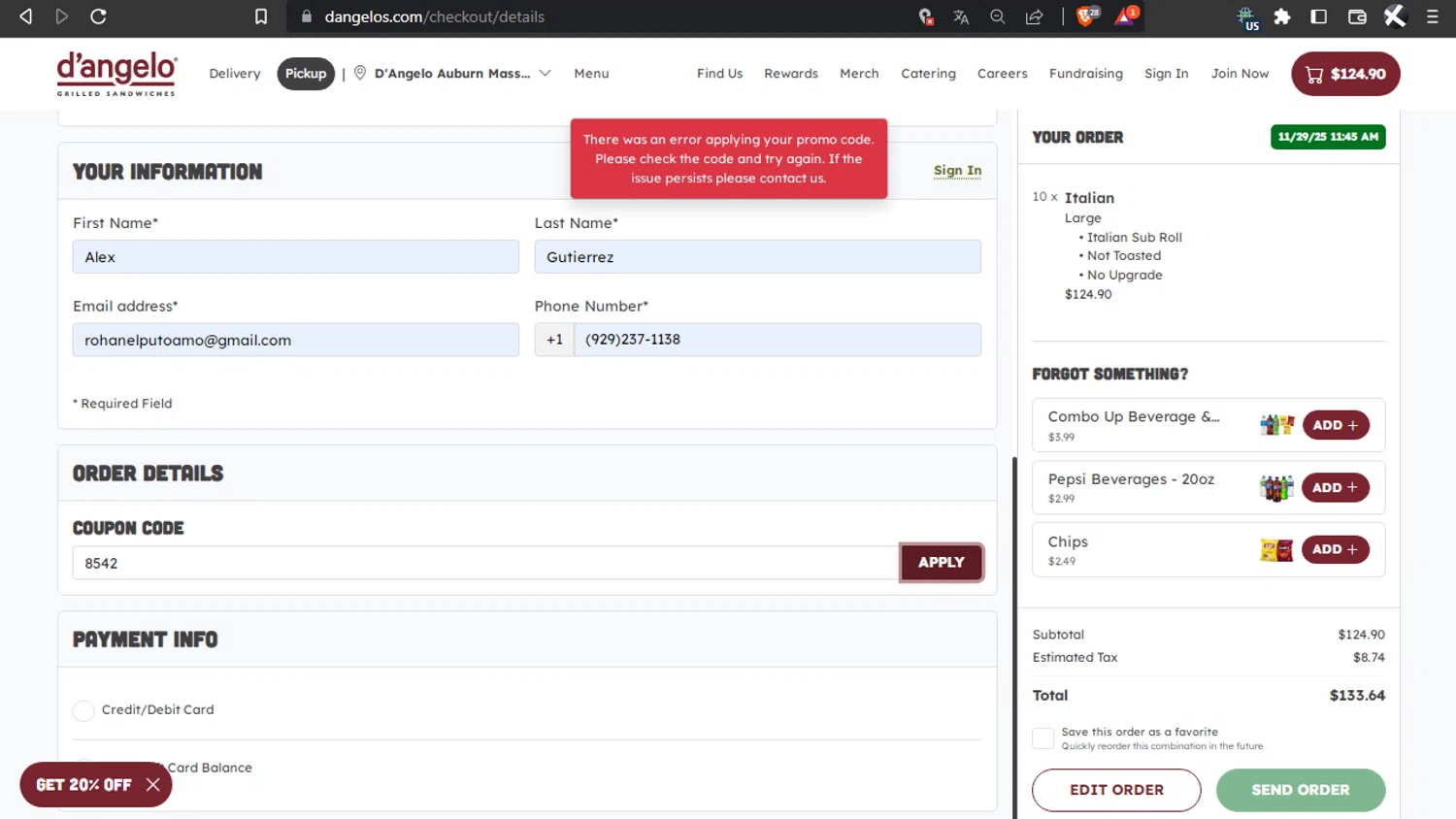Open Careers page
The height and width of the screenshot is (819, 1456).
click(x=1002, y=74)
